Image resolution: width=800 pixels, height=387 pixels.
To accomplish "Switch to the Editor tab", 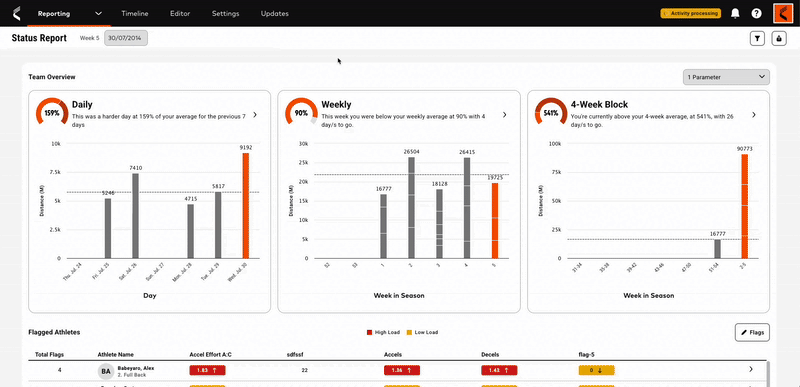I will click(180, 14).
